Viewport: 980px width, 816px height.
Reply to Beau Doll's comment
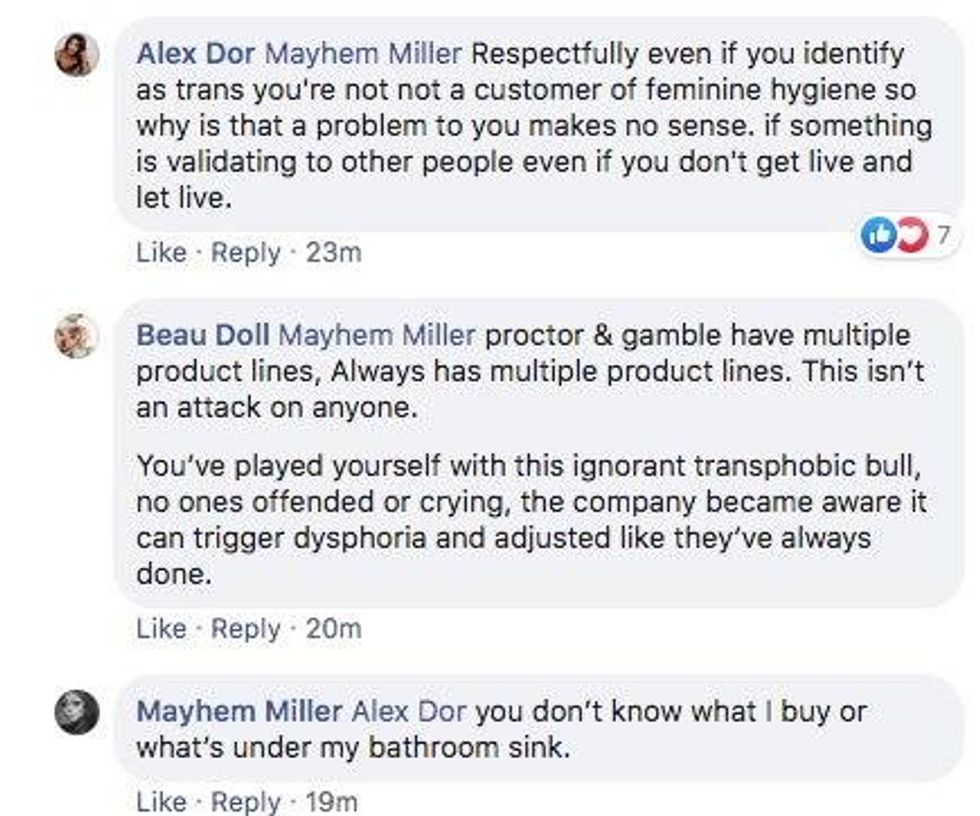246,629
